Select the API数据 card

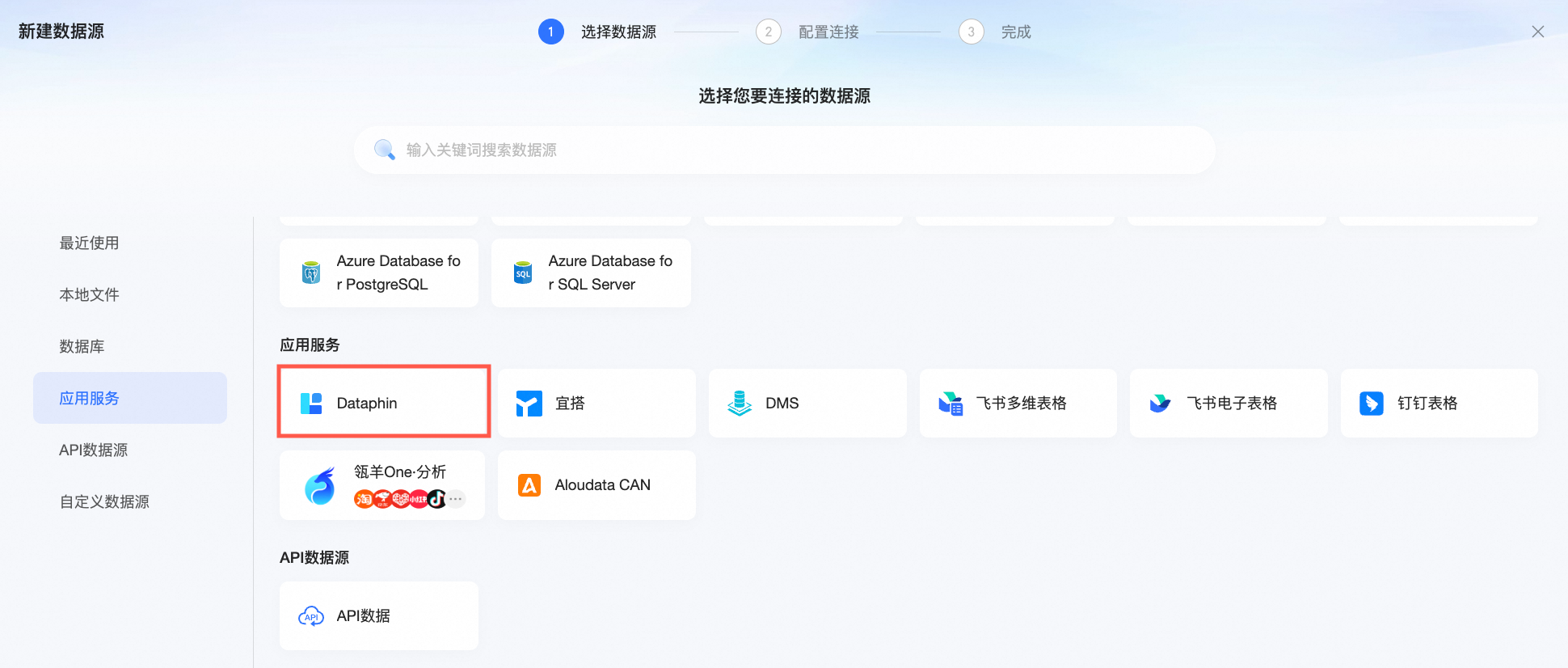[379, 616]
